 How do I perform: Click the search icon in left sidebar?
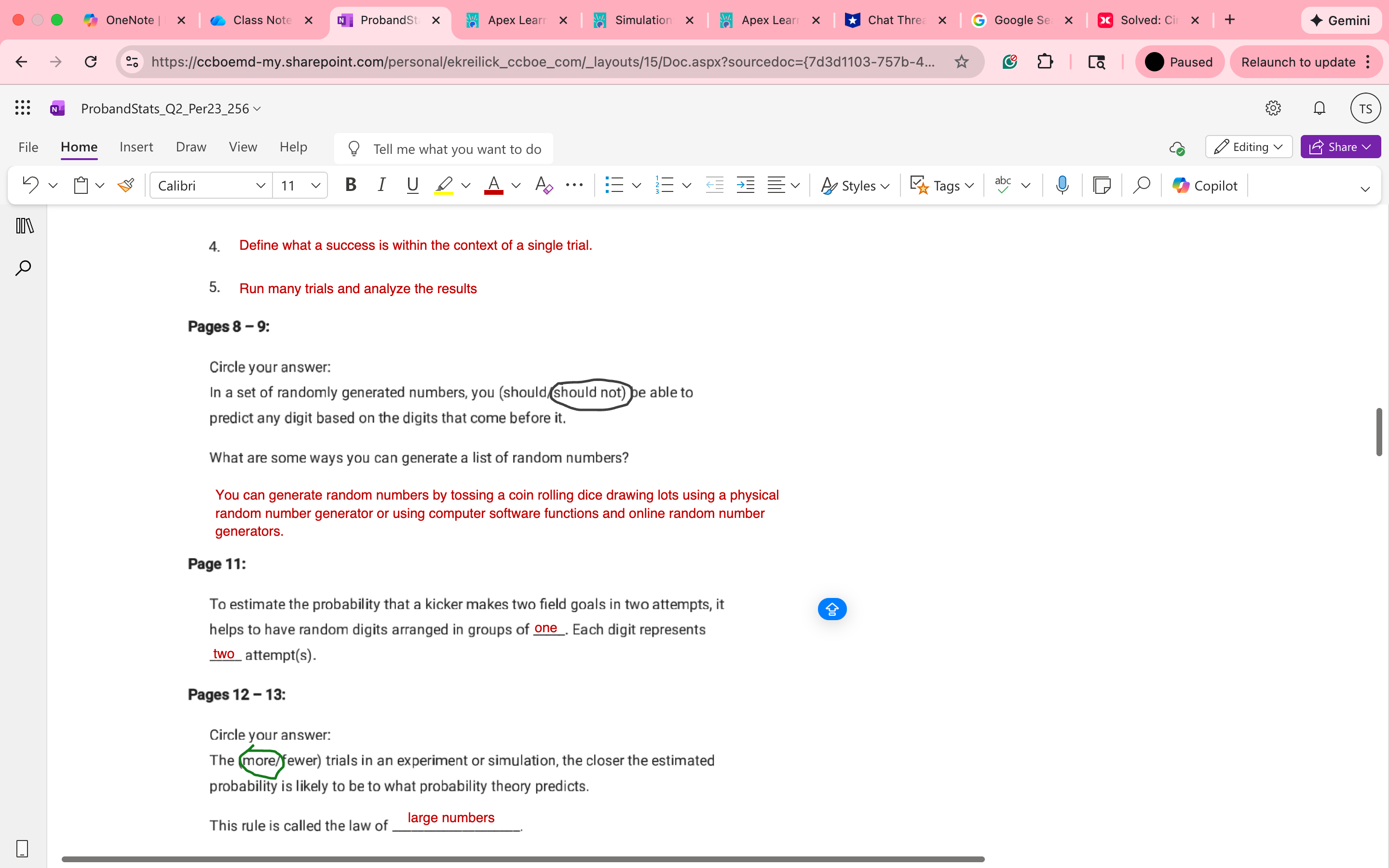point(23,268)
